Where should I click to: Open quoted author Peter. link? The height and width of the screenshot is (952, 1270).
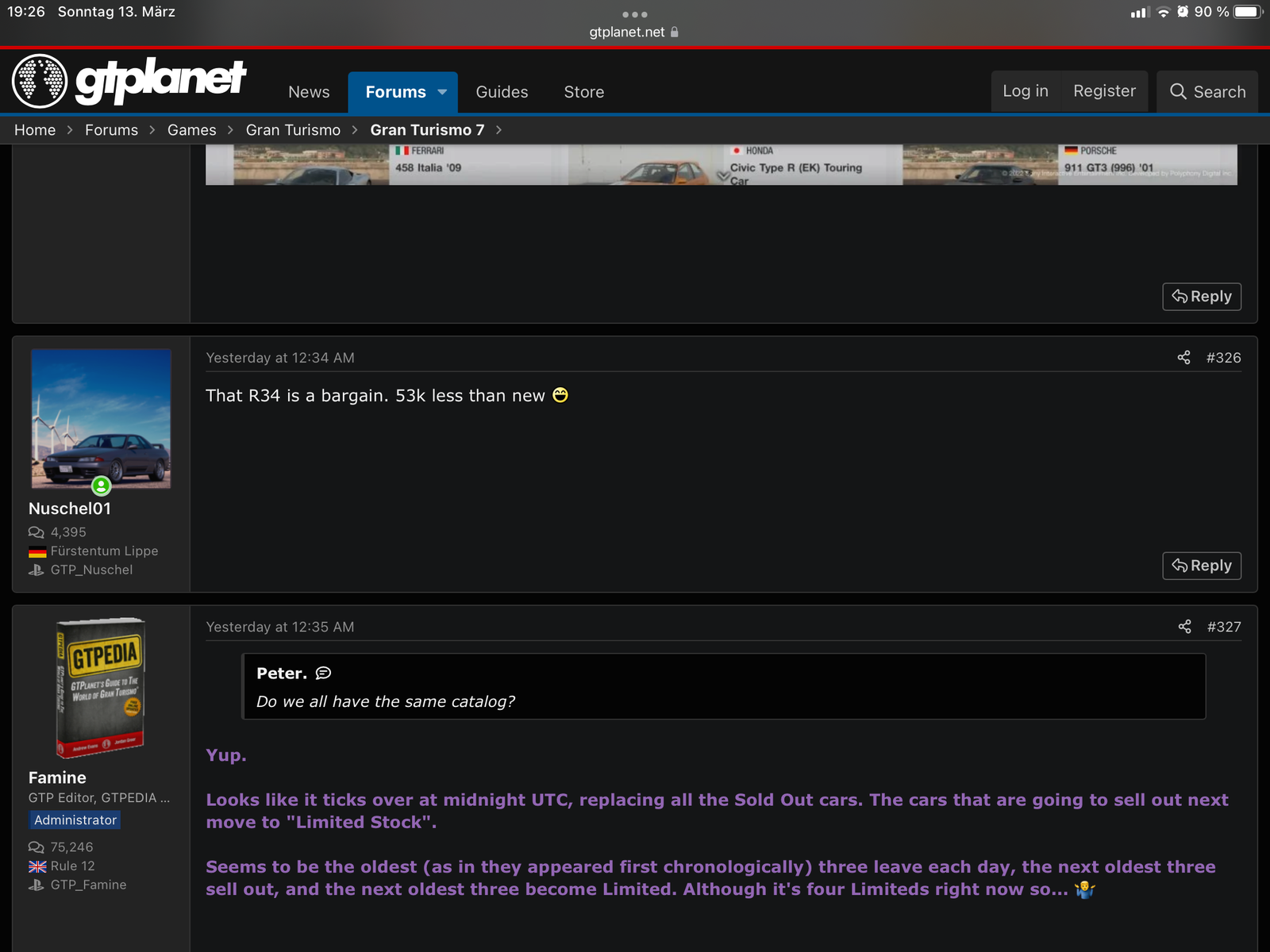282,674
